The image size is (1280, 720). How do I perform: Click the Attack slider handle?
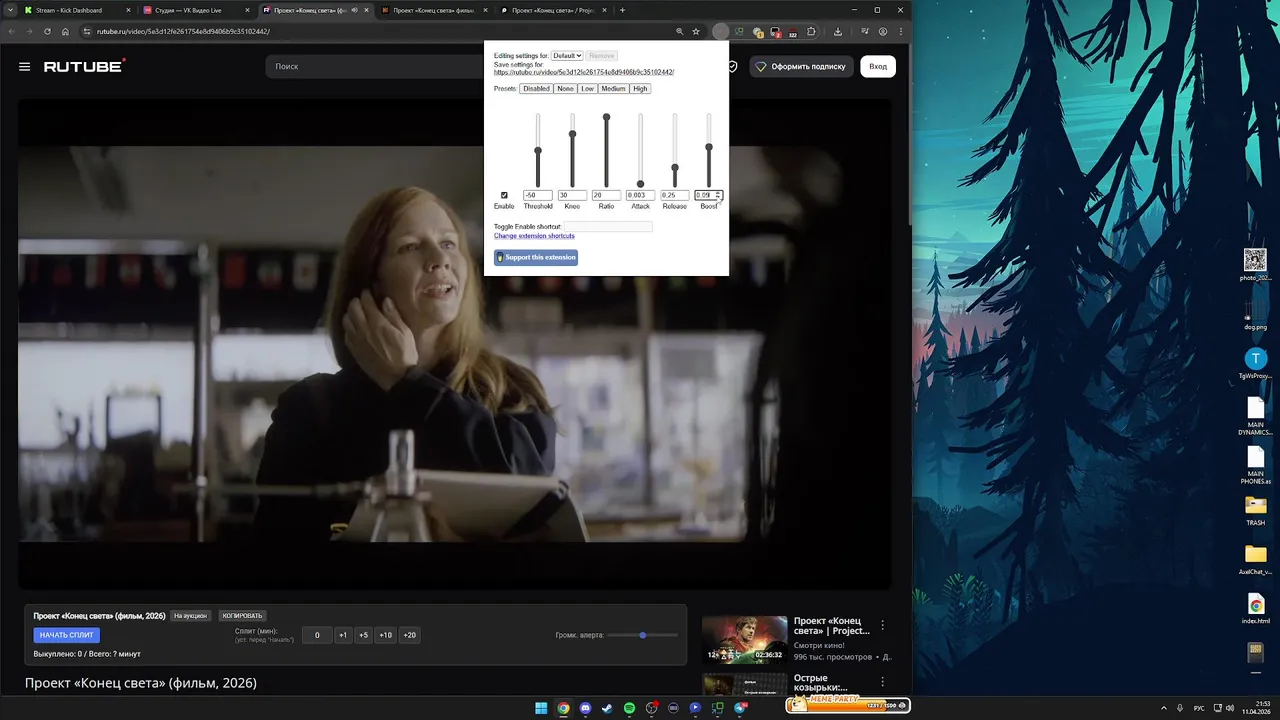point(640,184)
